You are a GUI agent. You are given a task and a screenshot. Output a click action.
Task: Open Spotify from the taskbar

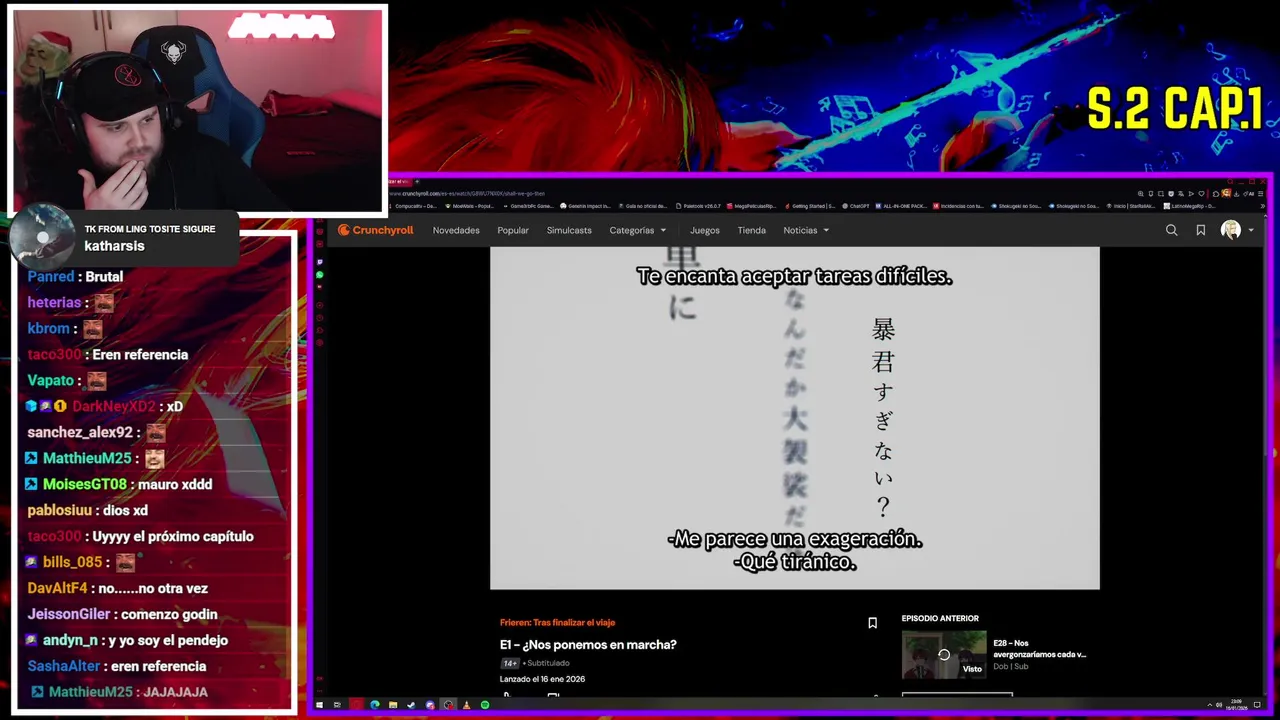[485, 705]
